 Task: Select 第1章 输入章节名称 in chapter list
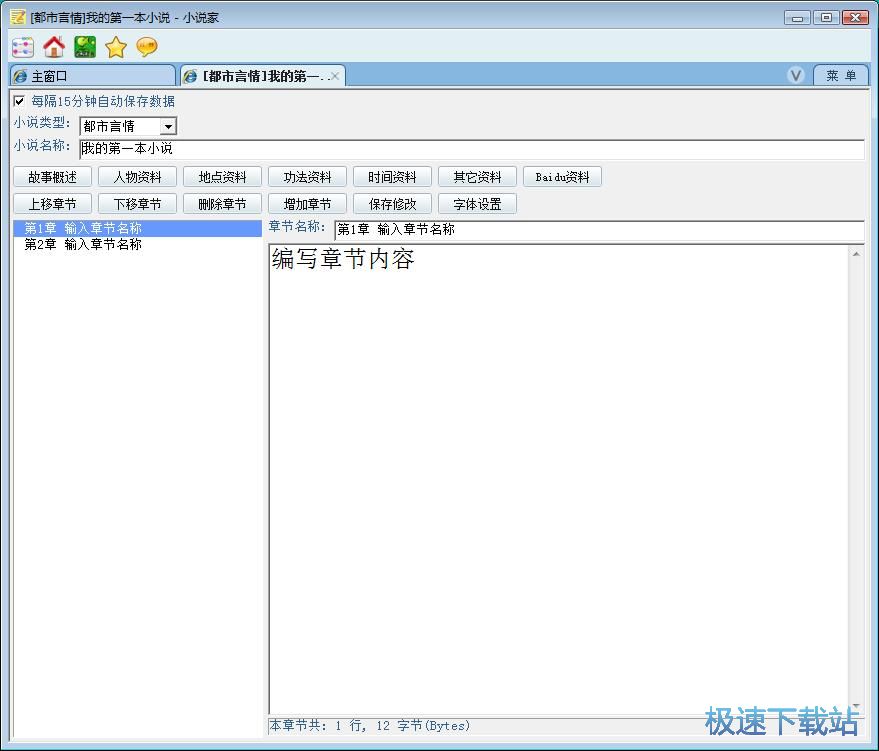pyautogui.click(x=137, y=228)
